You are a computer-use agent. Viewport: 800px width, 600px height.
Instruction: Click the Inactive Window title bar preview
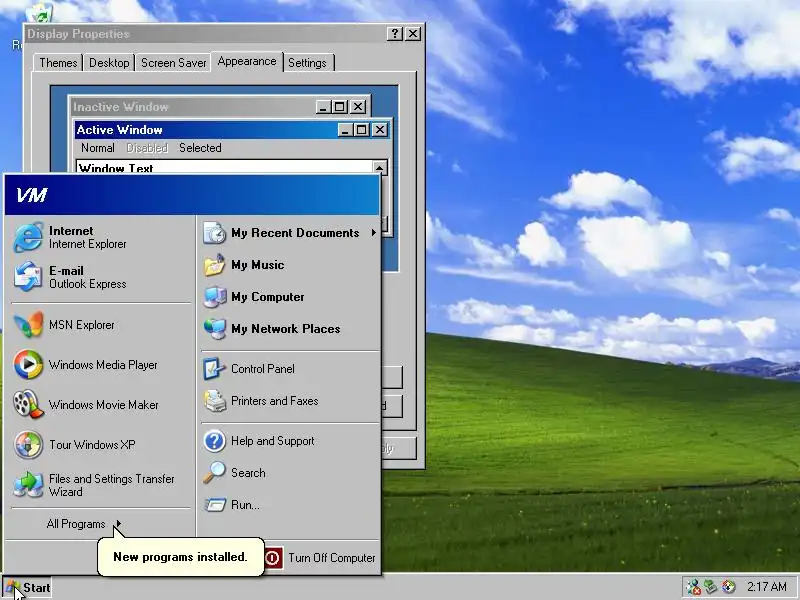(x=192, y=107)
